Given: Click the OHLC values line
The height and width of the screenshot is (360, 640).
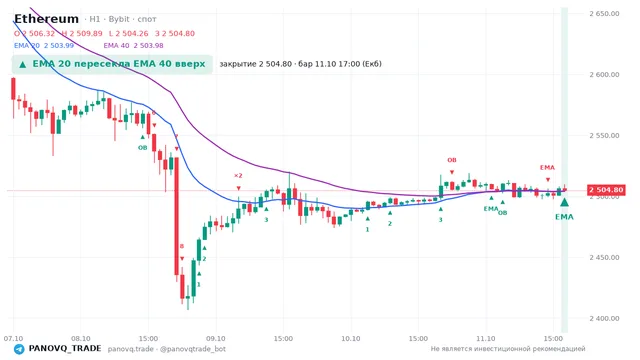Looking at the screenshot, I should (x=104, y=33).
